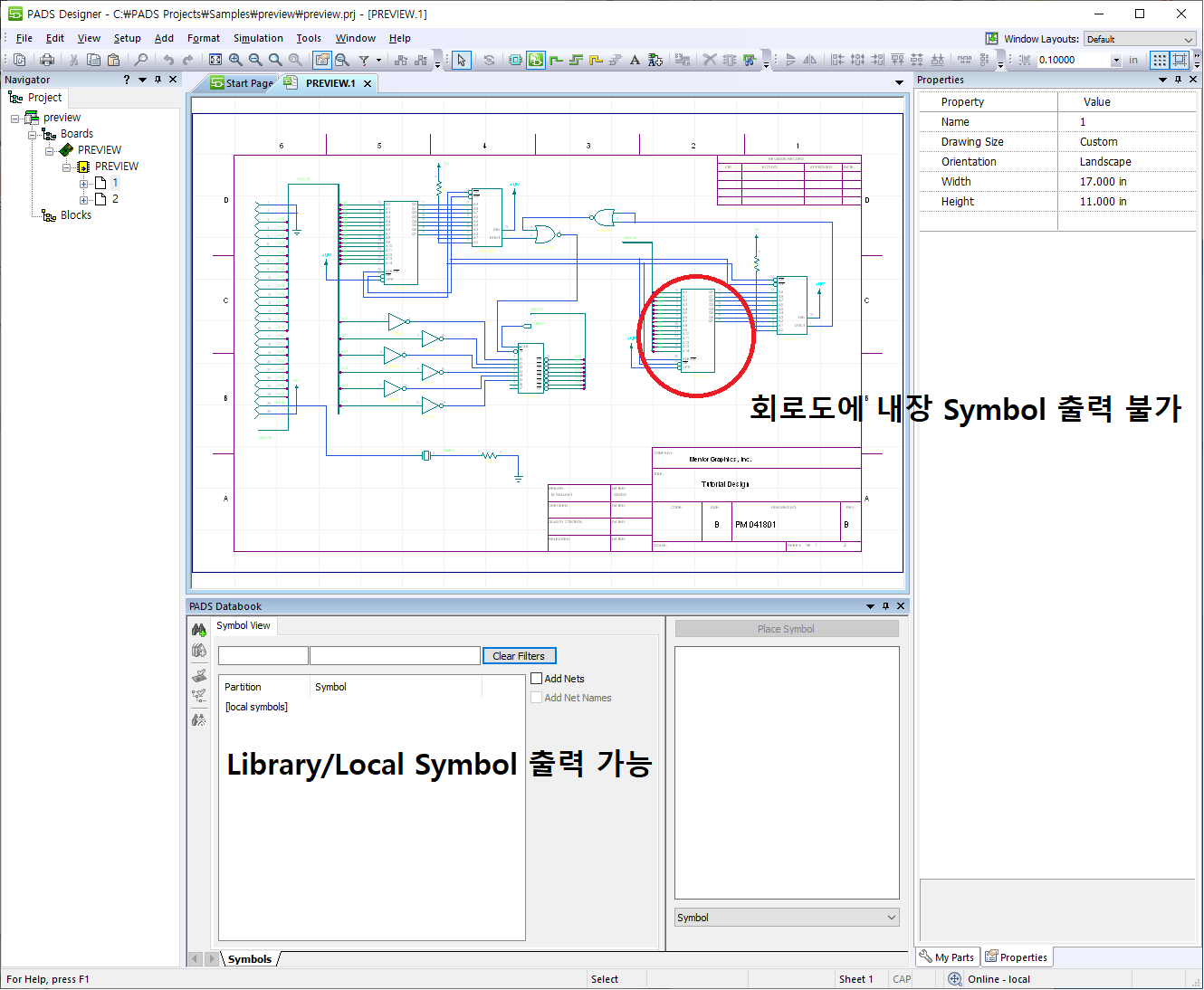
Task: Switch to the Start Page tab
Action: point(242,83)
